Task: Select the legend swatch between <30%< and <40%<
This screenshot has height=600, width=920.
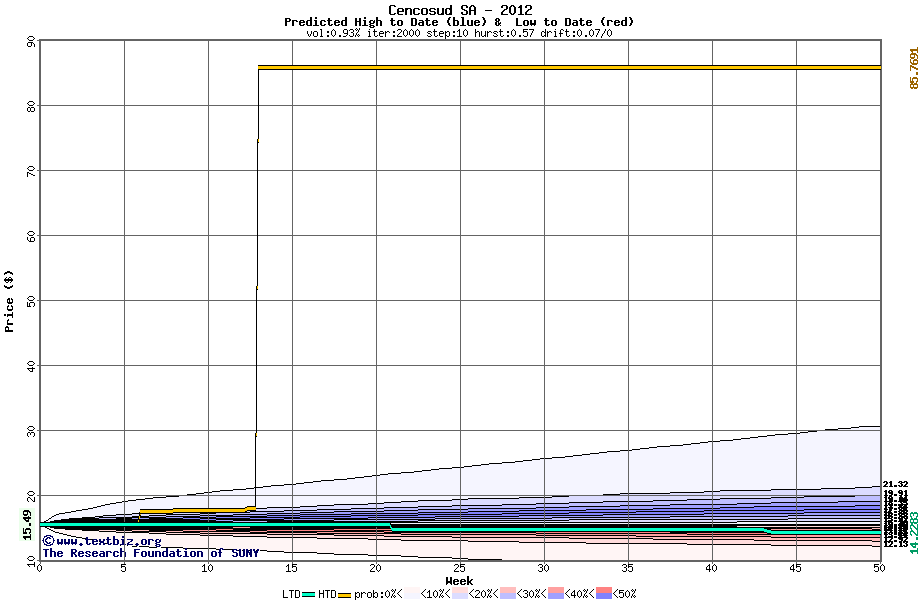Action: coord(556,593)
